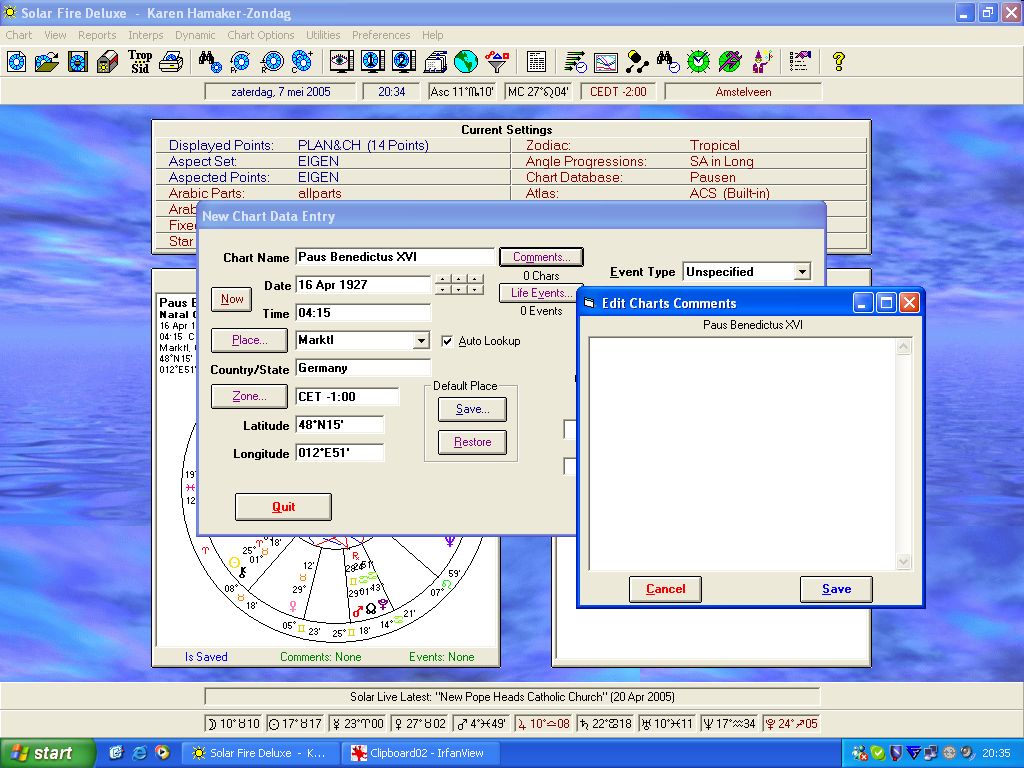
Task: Open the place name dropdown showing Marktl
Action: click(421, 341)
